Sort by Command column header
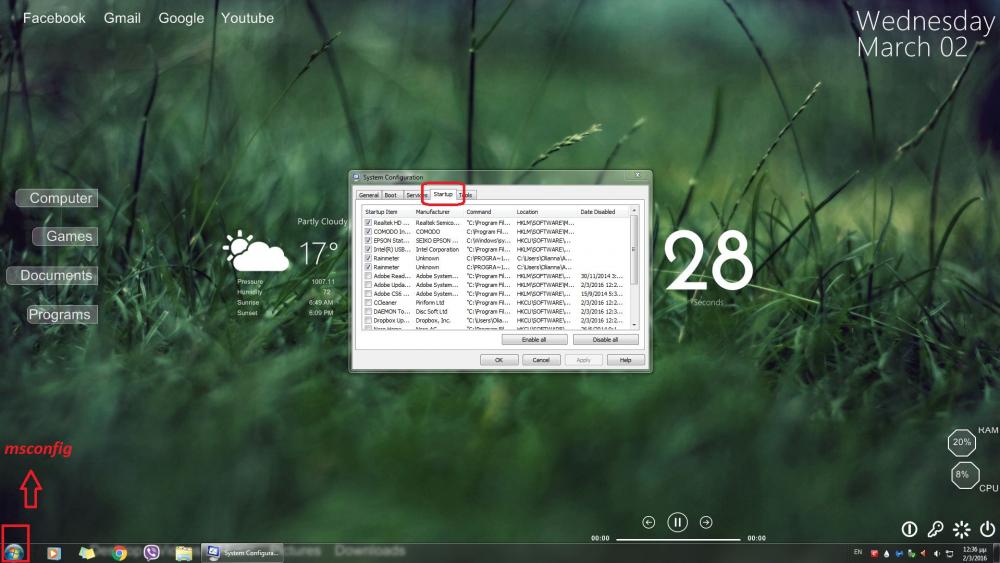 click(489, 212)
